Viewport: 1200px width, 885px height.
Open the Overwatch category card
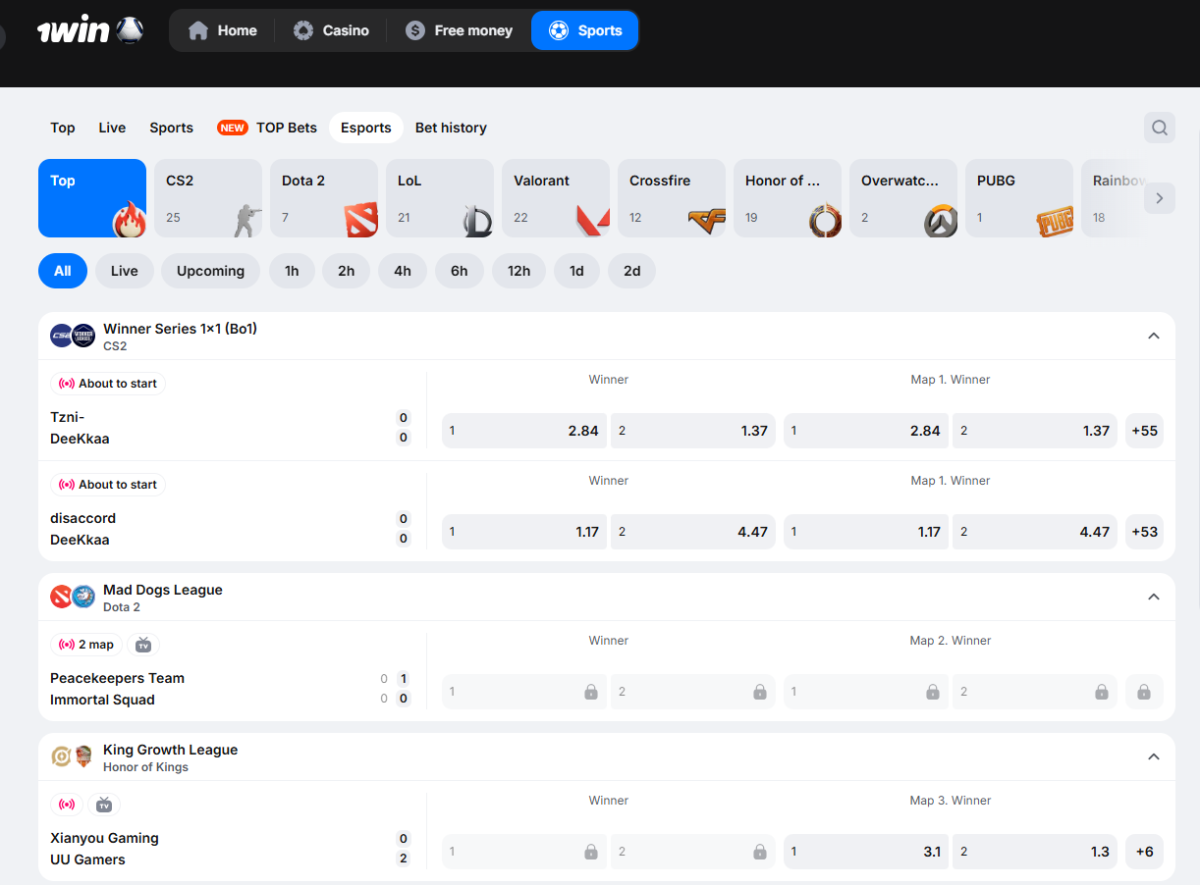pyautogui.click(x=904, y=198)
